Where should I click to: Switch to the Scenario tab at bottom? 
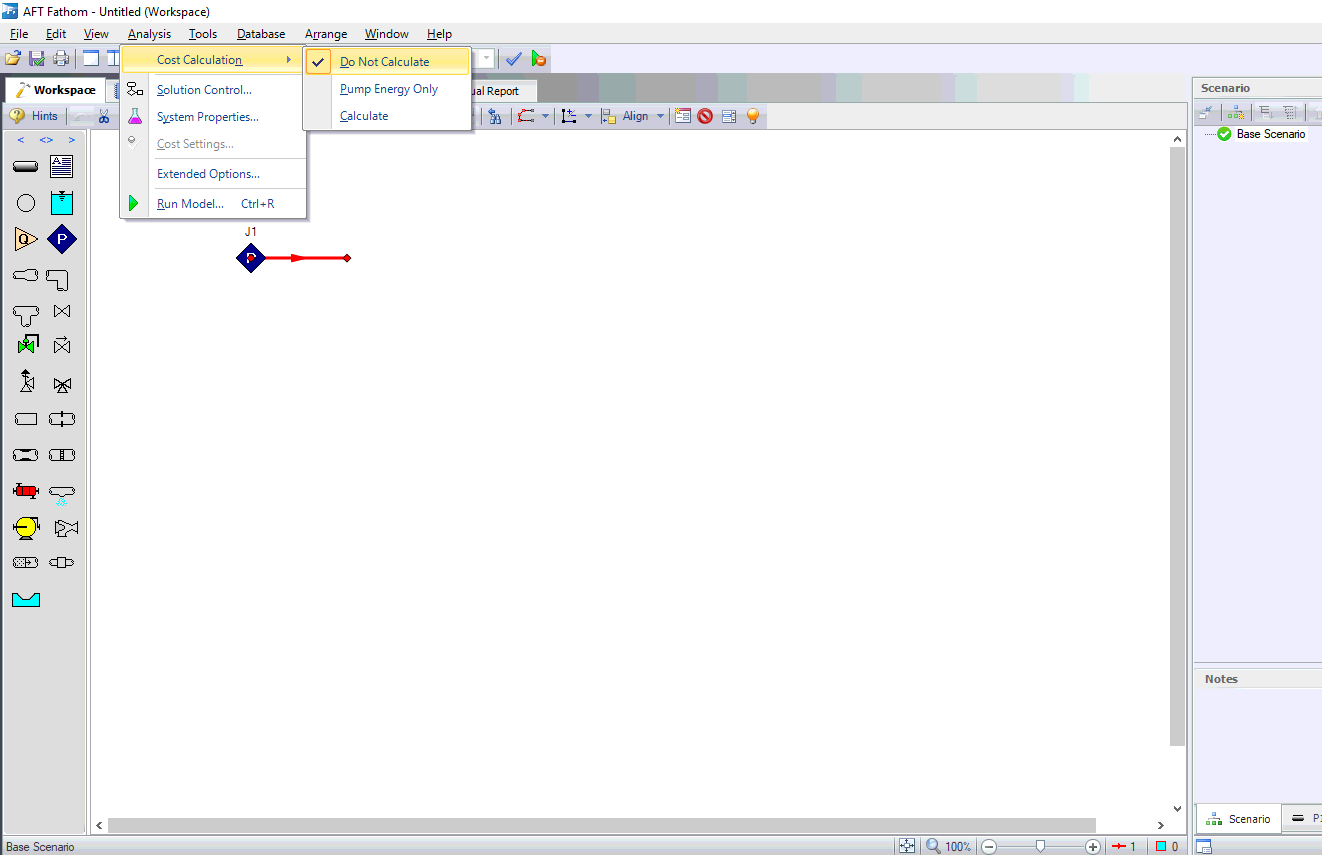coord(1239,819)
